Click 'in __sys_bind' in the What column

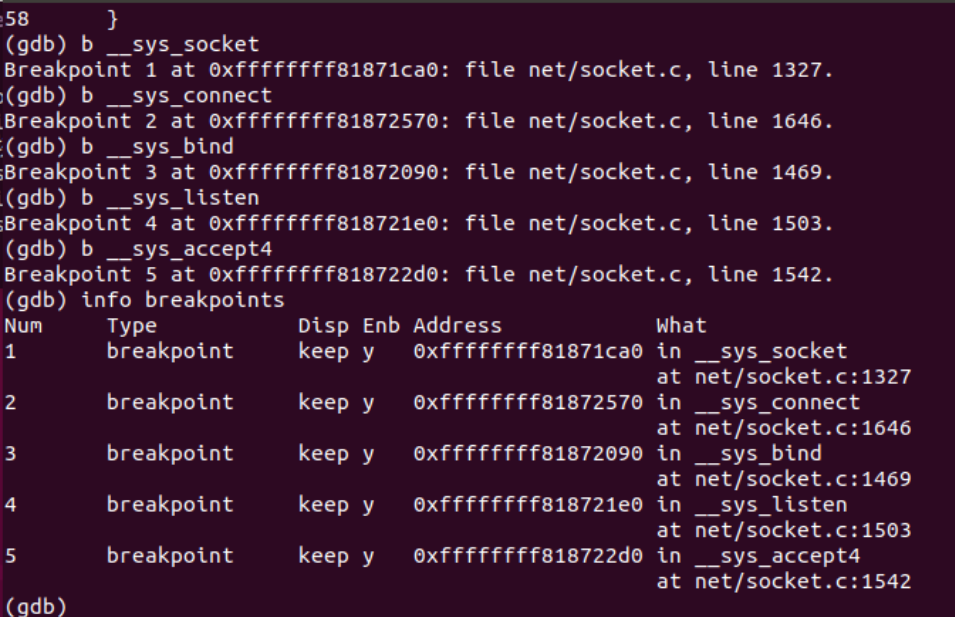click(739, 453)
